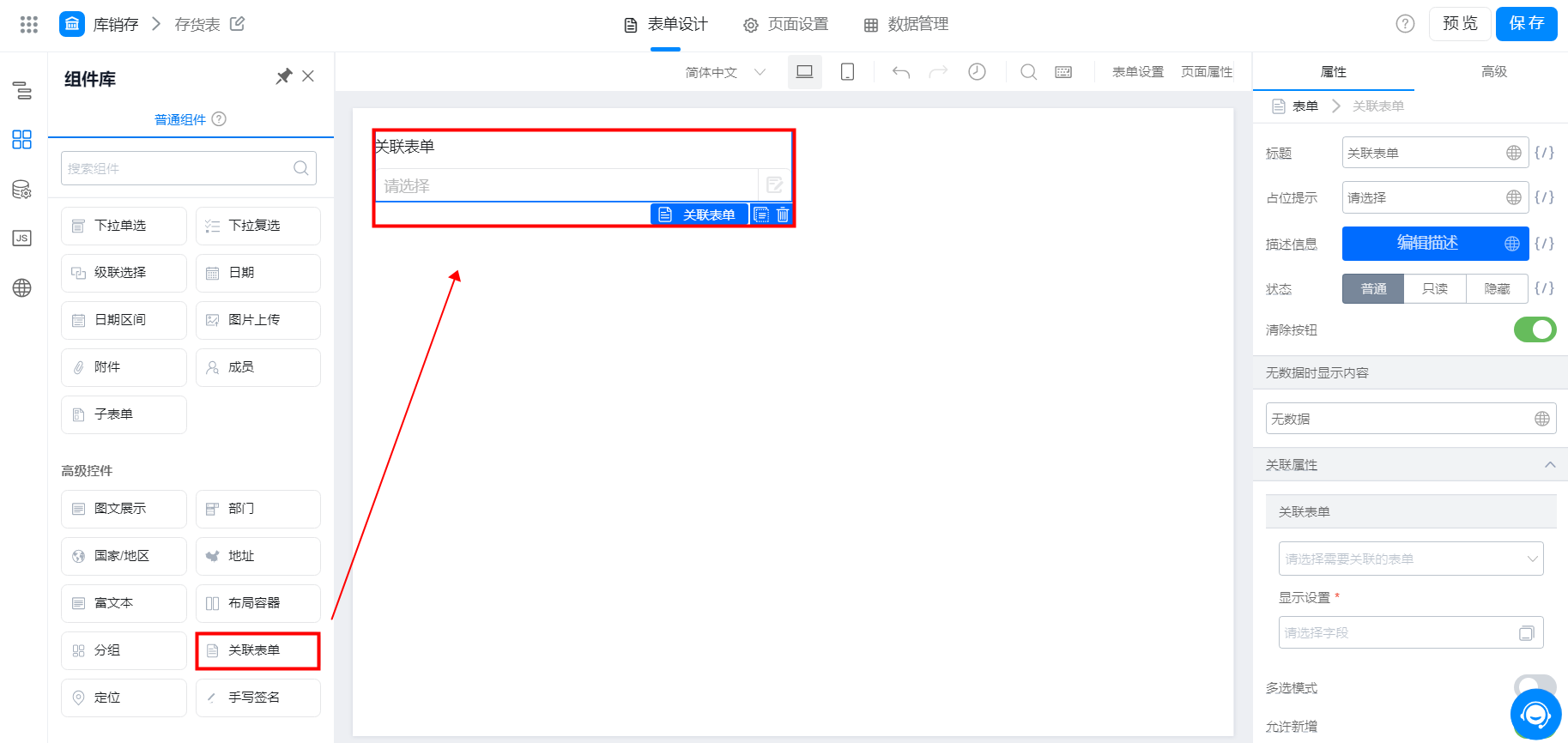The width and height of the screenshot is (1568, 743).
Task: Open the 高级 tab
Action: point(1494,71)
